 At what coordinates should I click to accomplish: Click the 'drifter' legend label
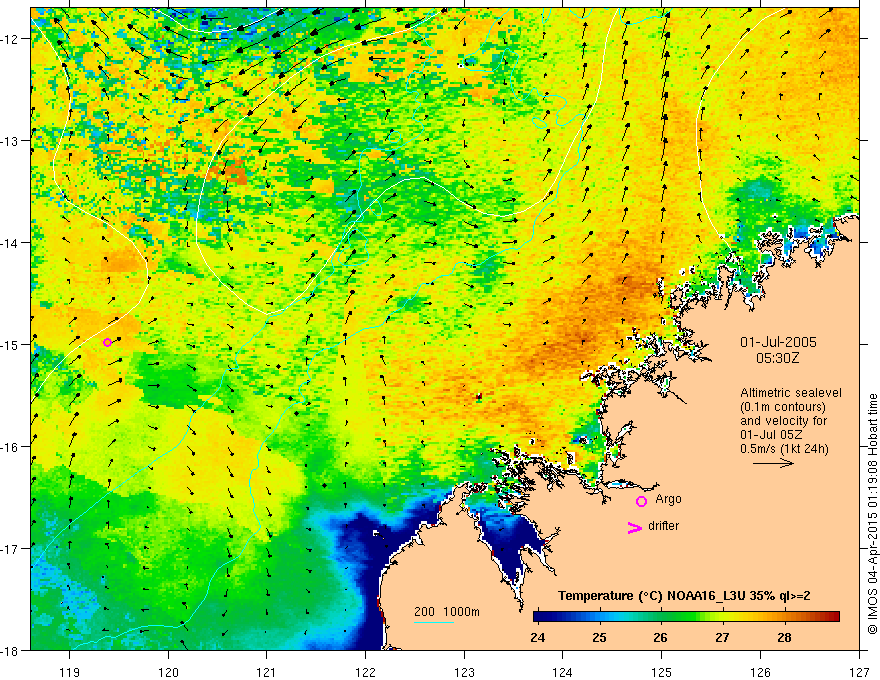663,526
